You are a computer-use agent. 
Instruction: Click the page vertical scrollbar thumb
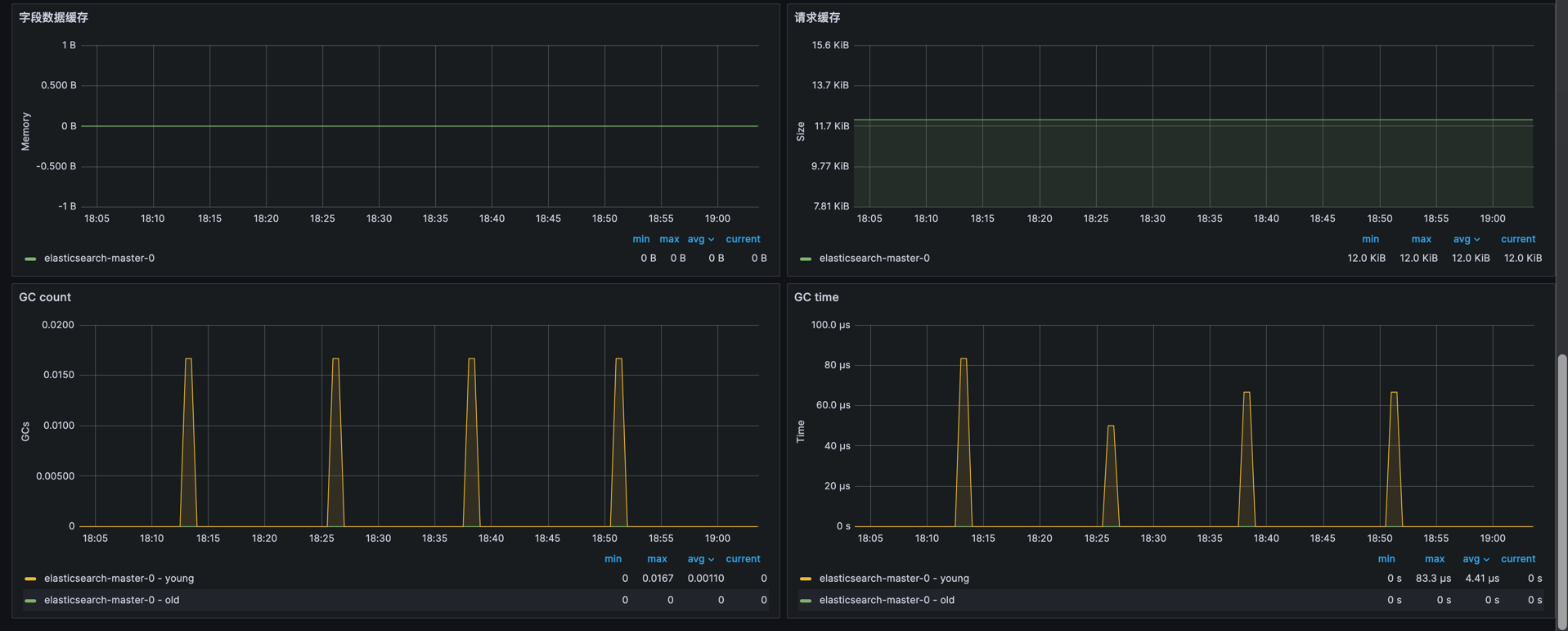click(x=1561, y=491)
